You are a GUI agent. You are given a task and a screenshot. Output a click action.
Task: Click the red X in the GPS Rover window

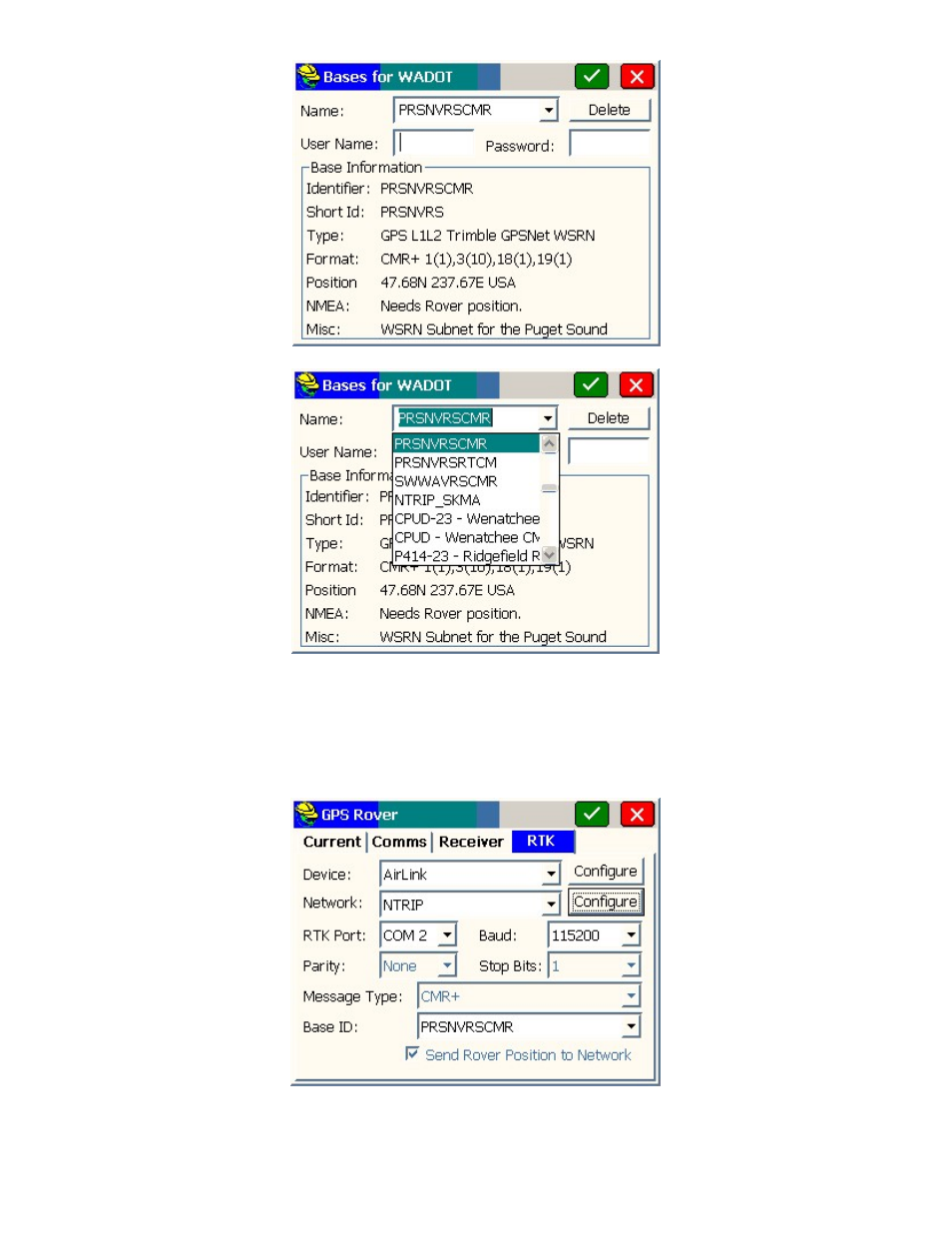pos(637,814)
